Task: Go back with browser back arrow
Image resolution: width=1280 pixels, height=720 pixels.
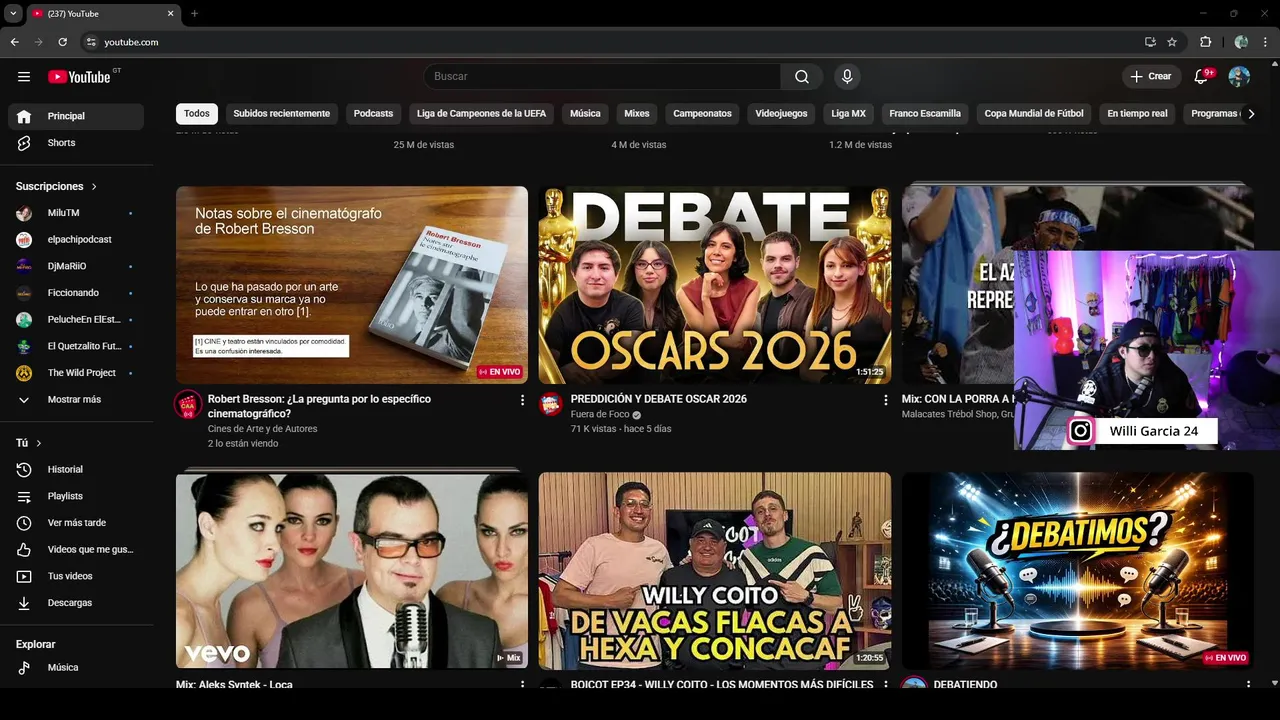Action: [14, 42]
